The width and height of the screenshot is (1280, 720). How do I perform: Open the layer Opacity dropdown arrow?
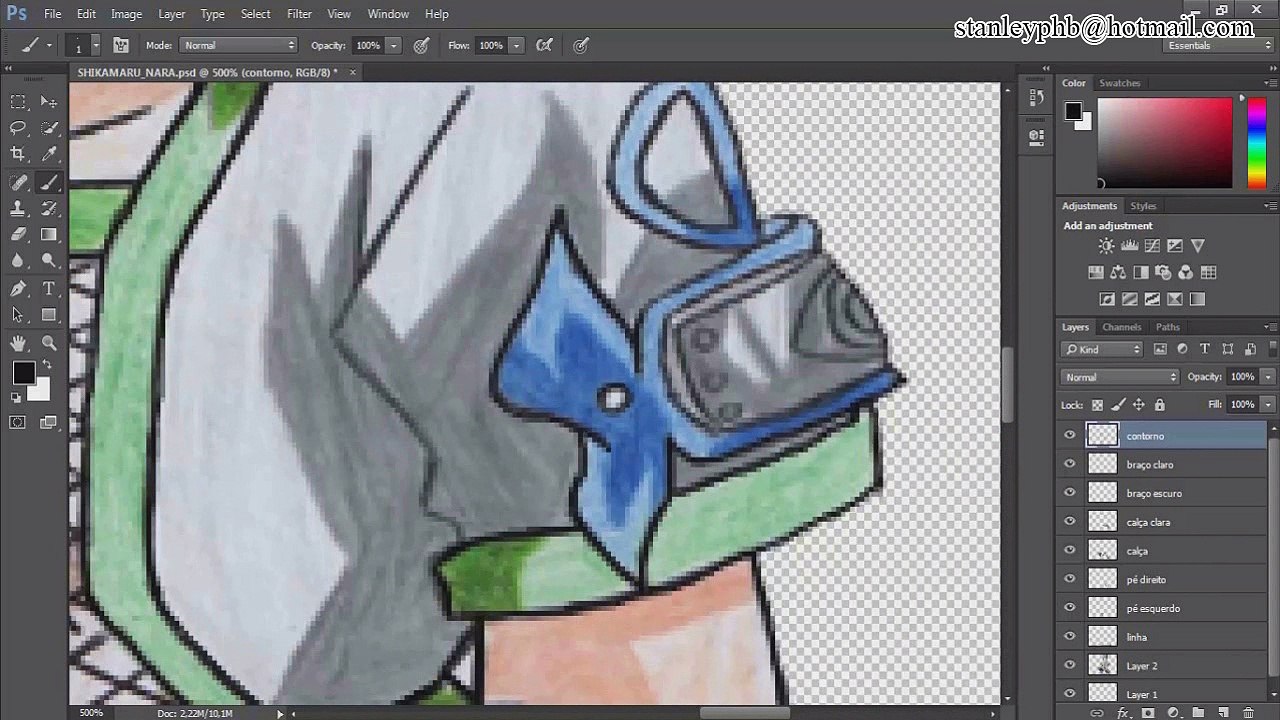1268,377
